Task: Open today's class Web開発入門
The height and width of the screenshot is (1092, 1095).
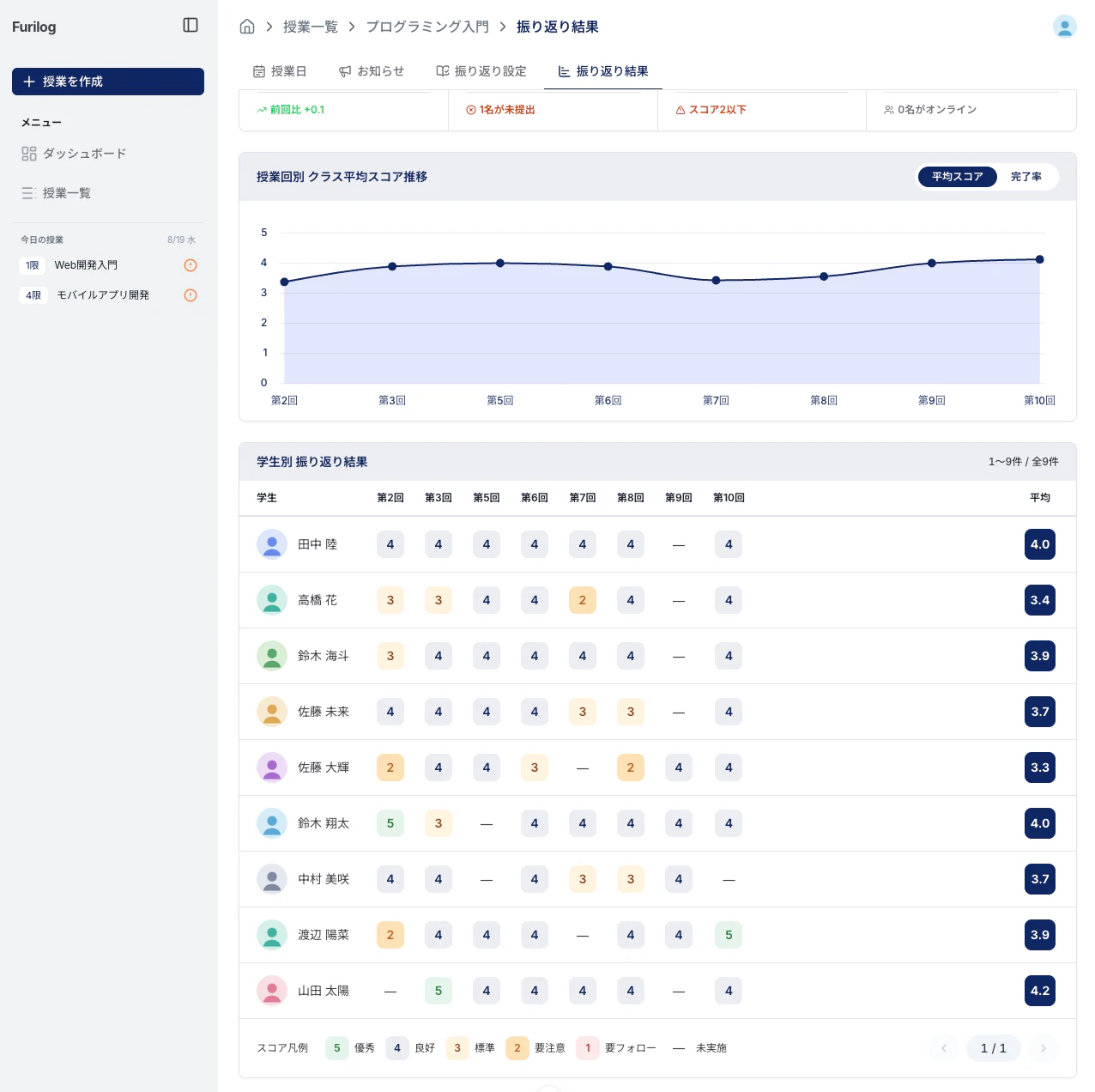Action: tap(108, 265)
